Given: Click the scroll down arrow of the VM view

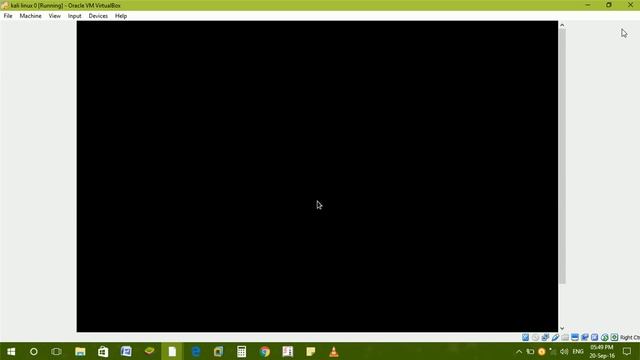Looking at the screenshot, I should (x=562, y=328).
